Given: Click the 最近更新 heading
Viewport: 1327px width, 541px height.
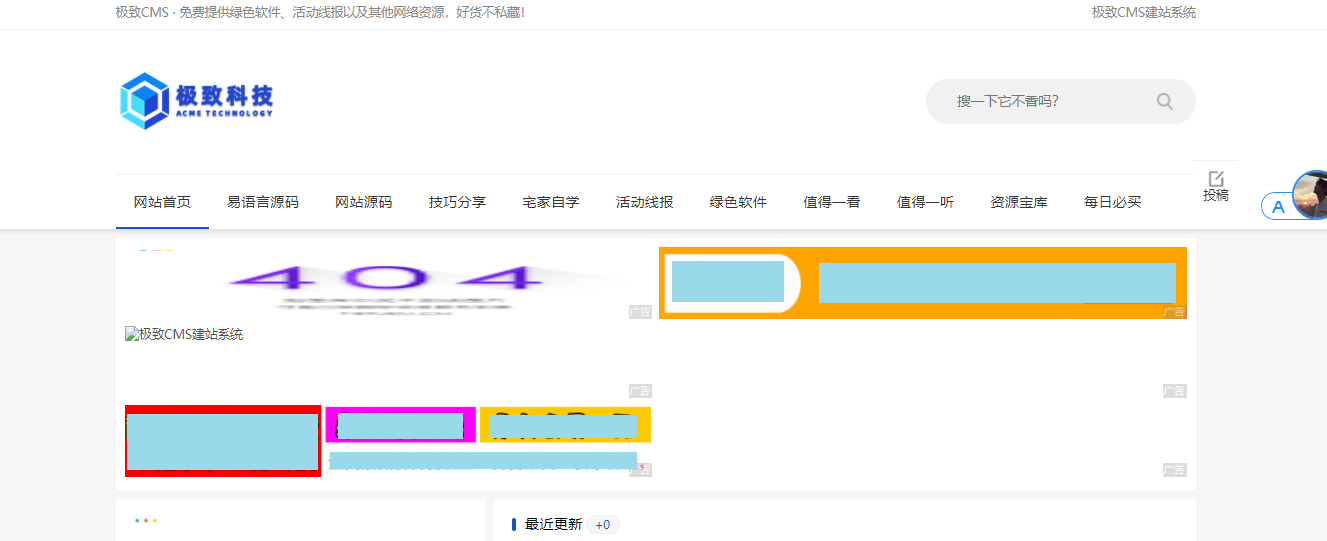Looking at the screenshot, I should [553, 524].
